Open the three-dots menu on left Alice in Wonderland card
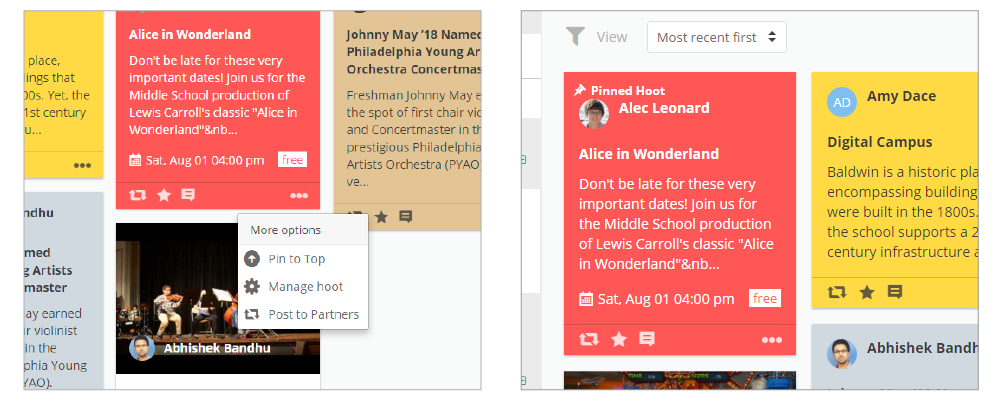Screen dimensions: 1002x401 click(298, 196)
